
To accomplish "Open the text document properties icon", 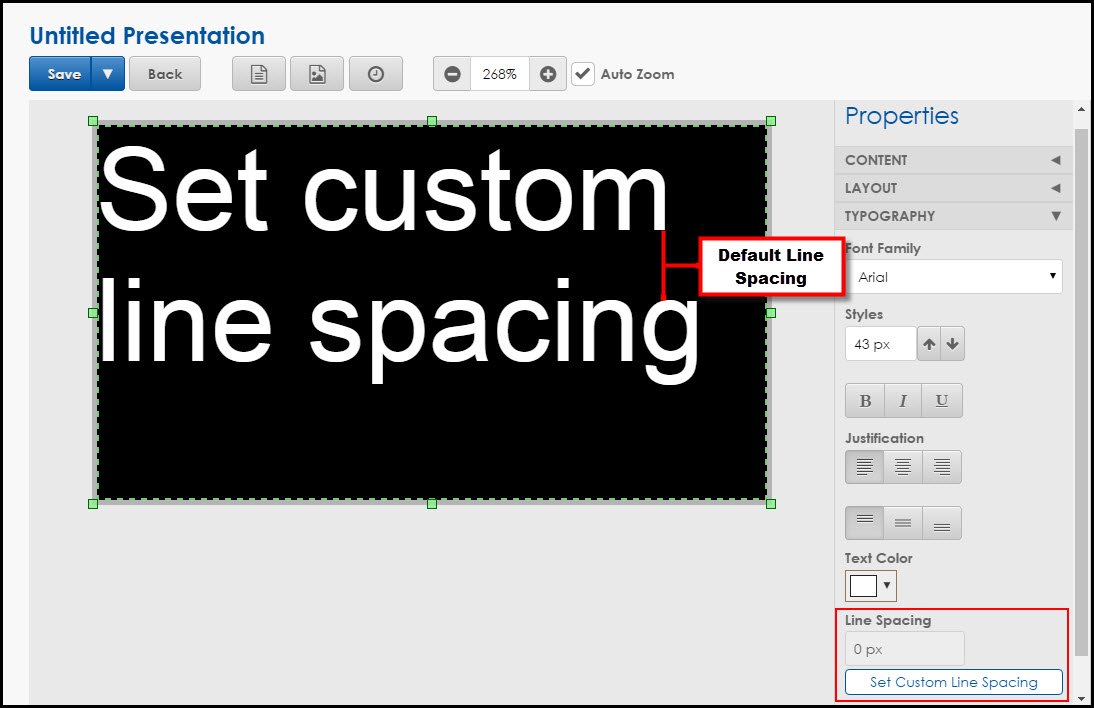I will [258, 73].
